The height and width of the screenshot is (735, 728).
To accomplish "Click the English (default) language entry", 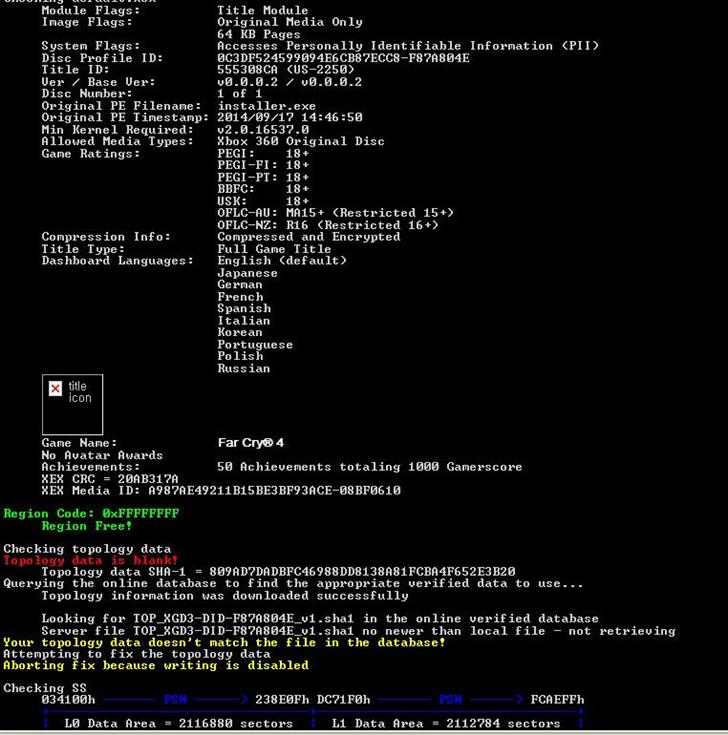I will click(282, 261).
